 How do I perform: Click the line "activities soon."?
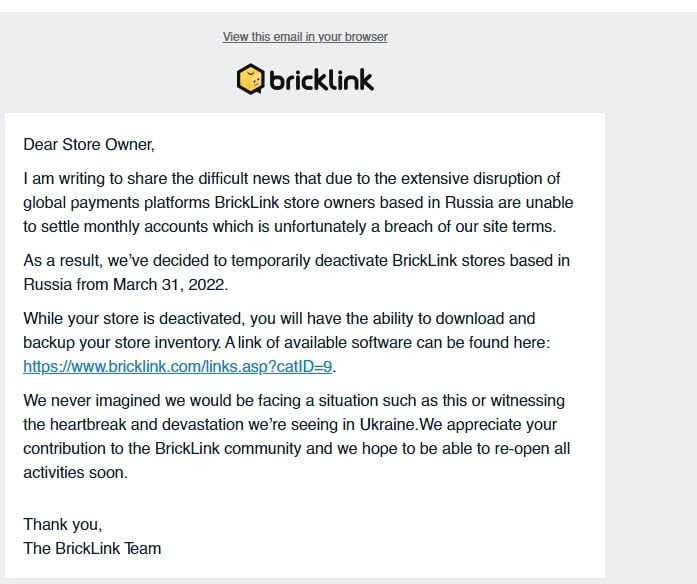pos(75,473)
